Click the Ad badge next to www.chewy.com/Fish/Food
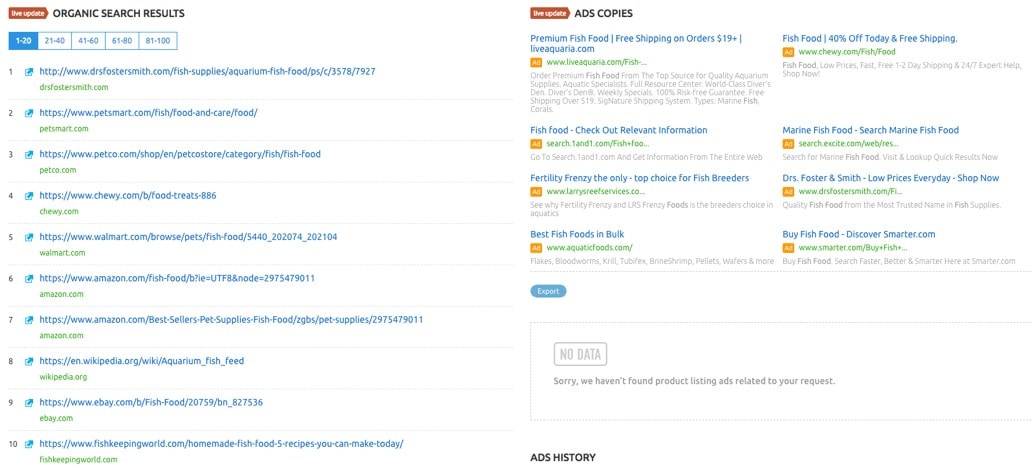Viewport: 1033px width, 468px height. [x=788, y=51]
